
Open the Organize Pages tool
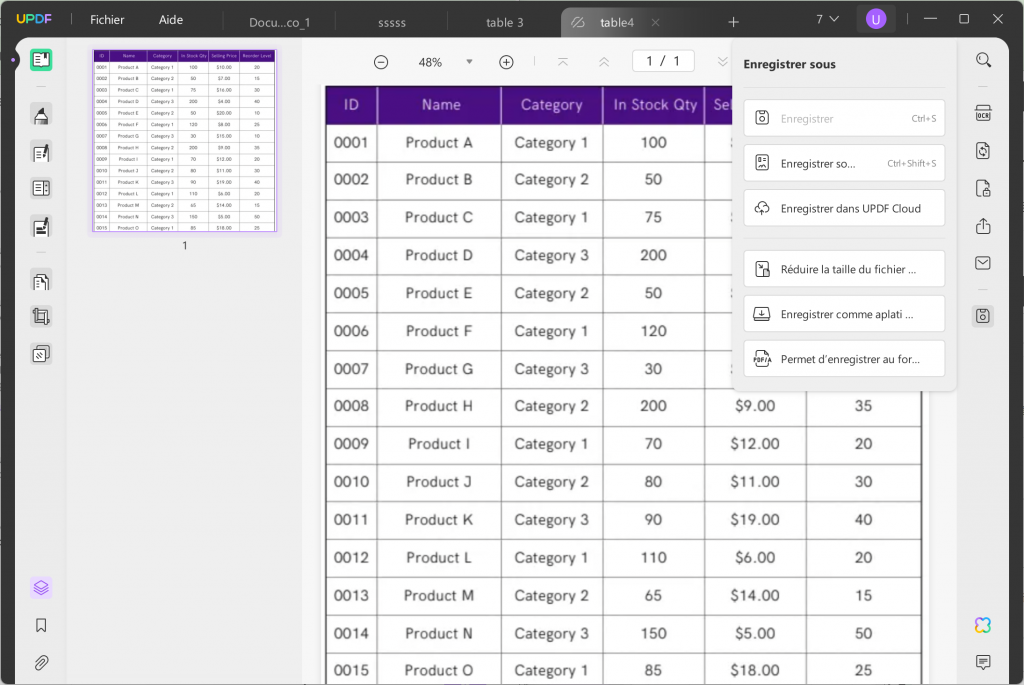[40, 281]
